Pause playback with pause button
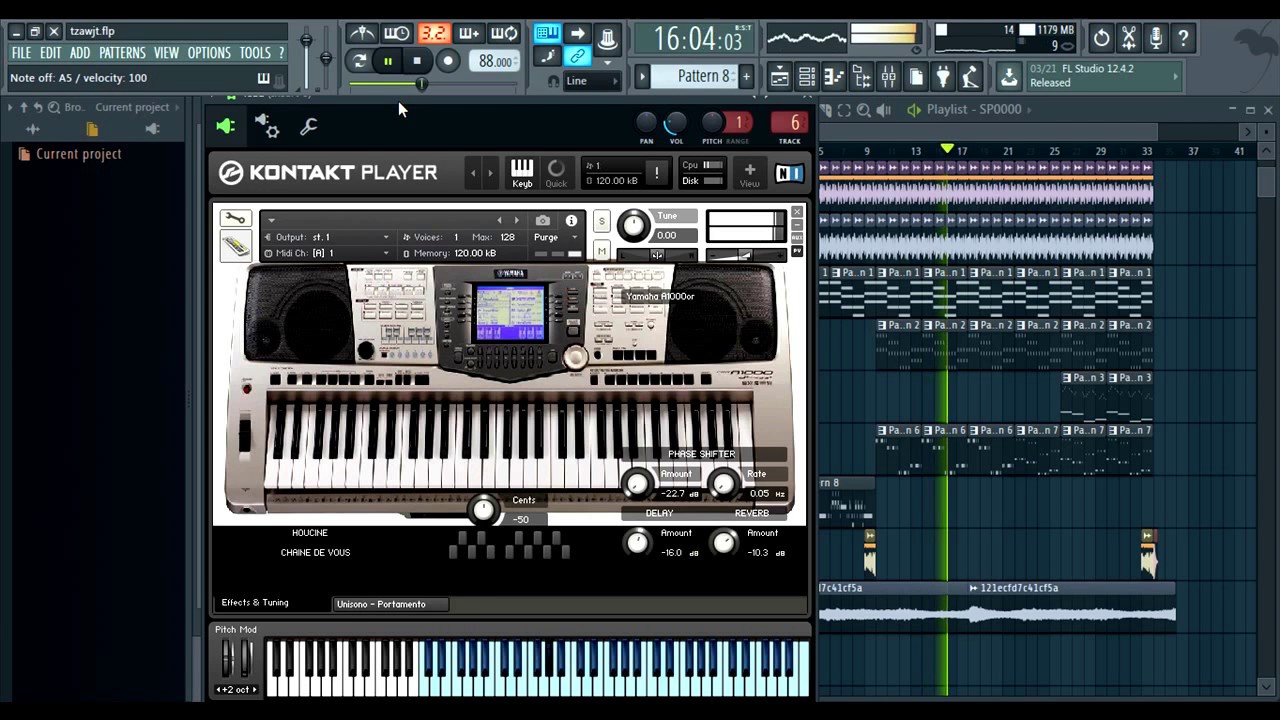The image size is (1280, 720). tap(388, 61)
